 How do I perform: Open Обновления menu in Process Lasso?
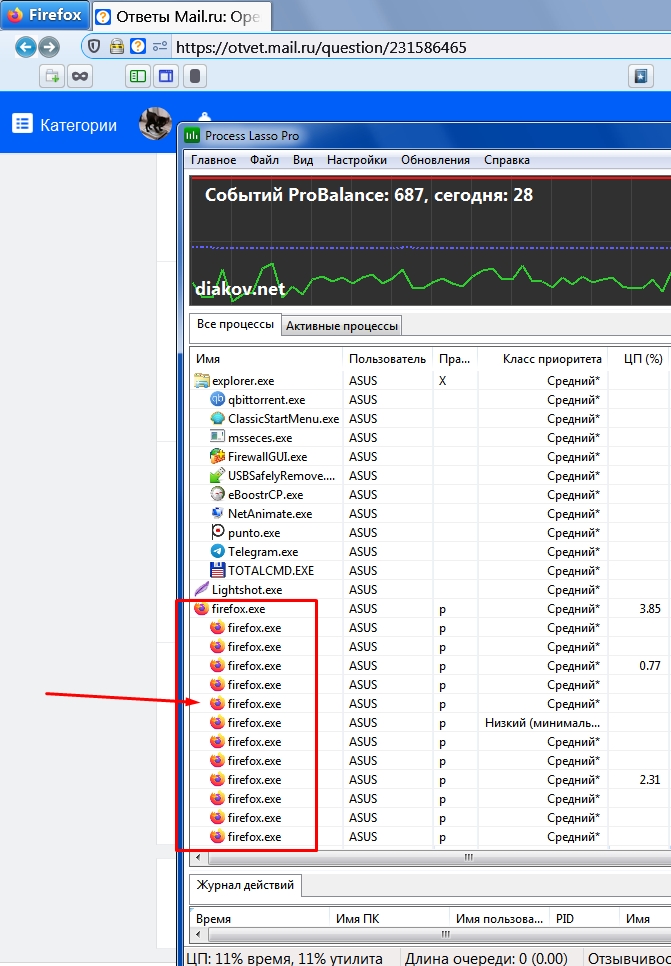435,160
